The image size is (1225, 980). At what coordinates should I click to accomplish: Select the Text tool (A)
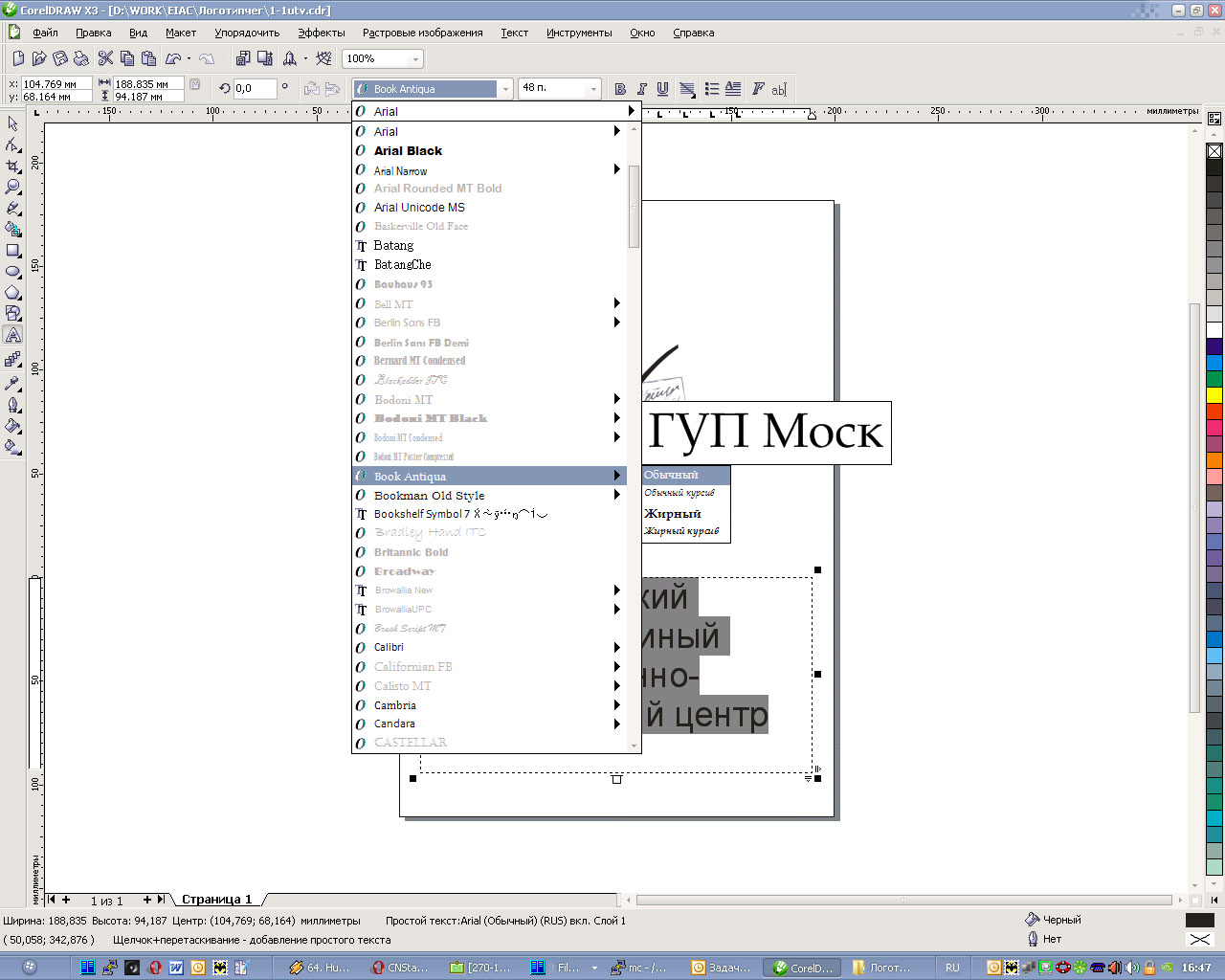(x=12, y=335)
